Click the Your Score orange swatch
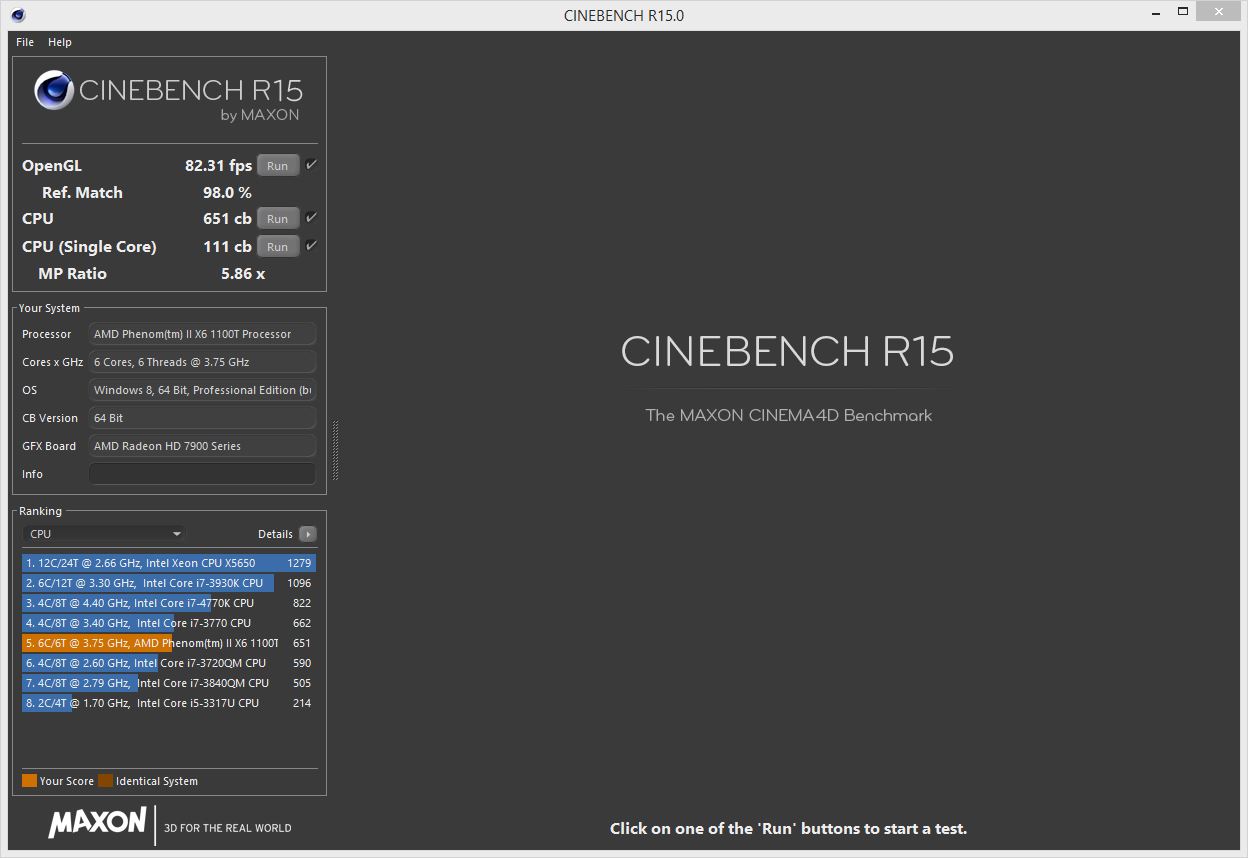 click(29, 781)
